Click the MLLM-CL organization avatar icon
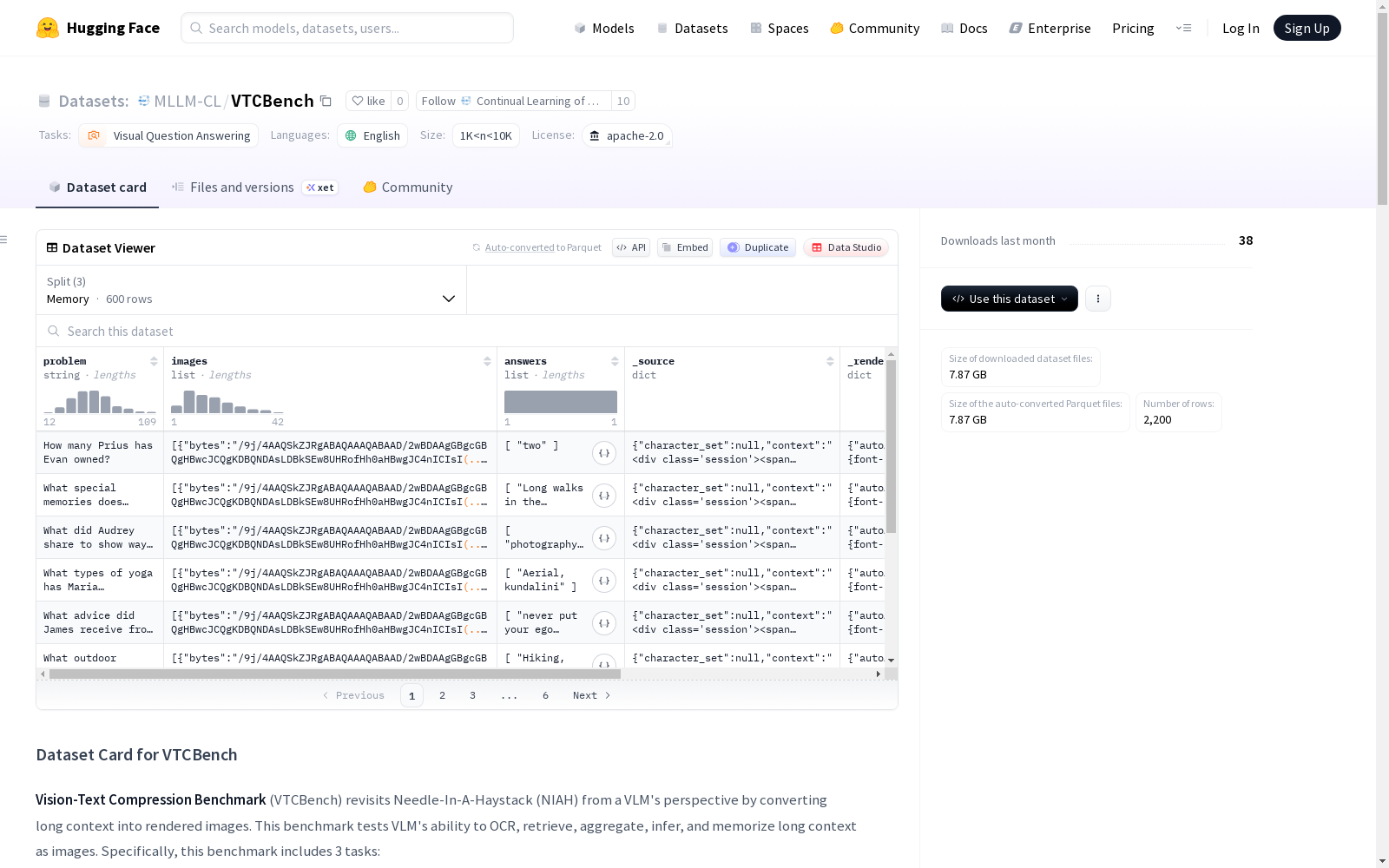Image resolution: width=1389 pixels, height=868 pixels. click(x=144, y=101)
